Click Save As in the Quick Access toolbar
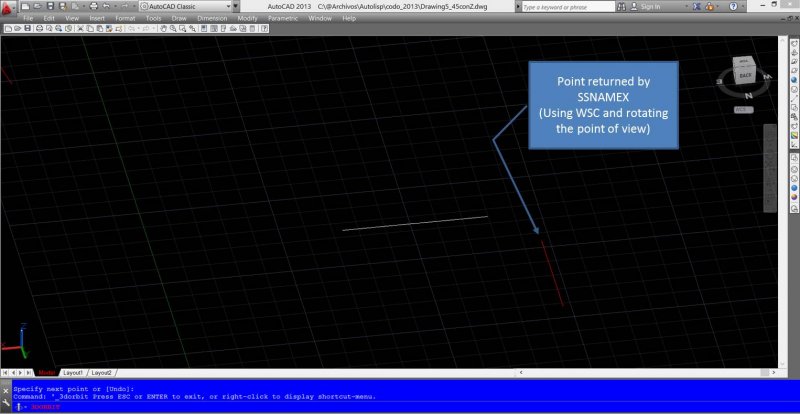 tap(62, 7)
